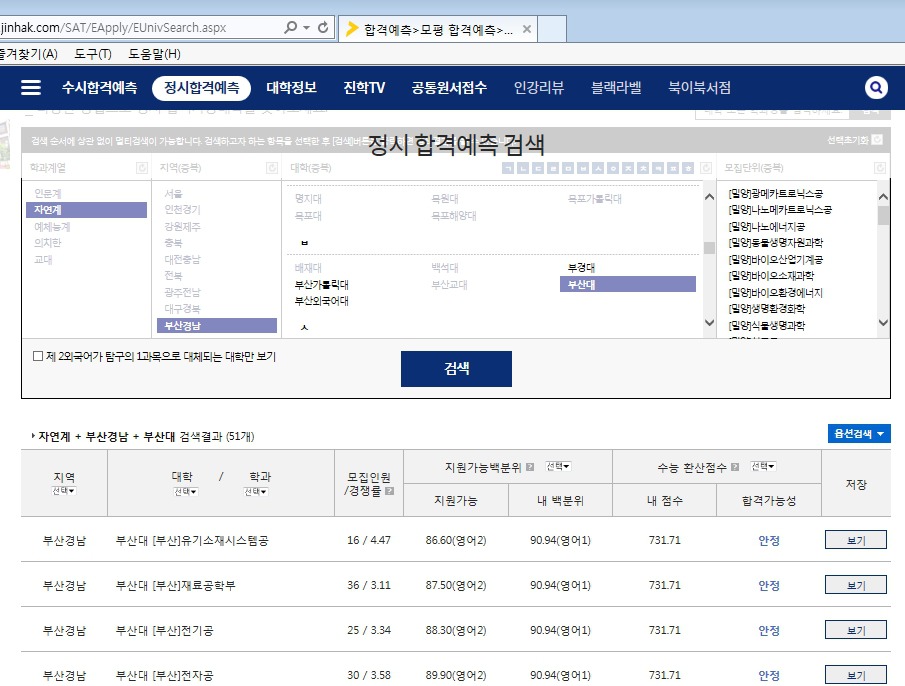
Task: Click the address bar search magnifier icon
Action: pos(291,28)
